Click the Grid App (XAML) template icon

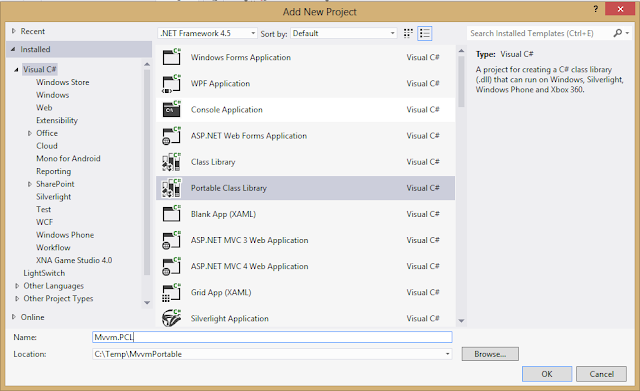tap(171, 293)
